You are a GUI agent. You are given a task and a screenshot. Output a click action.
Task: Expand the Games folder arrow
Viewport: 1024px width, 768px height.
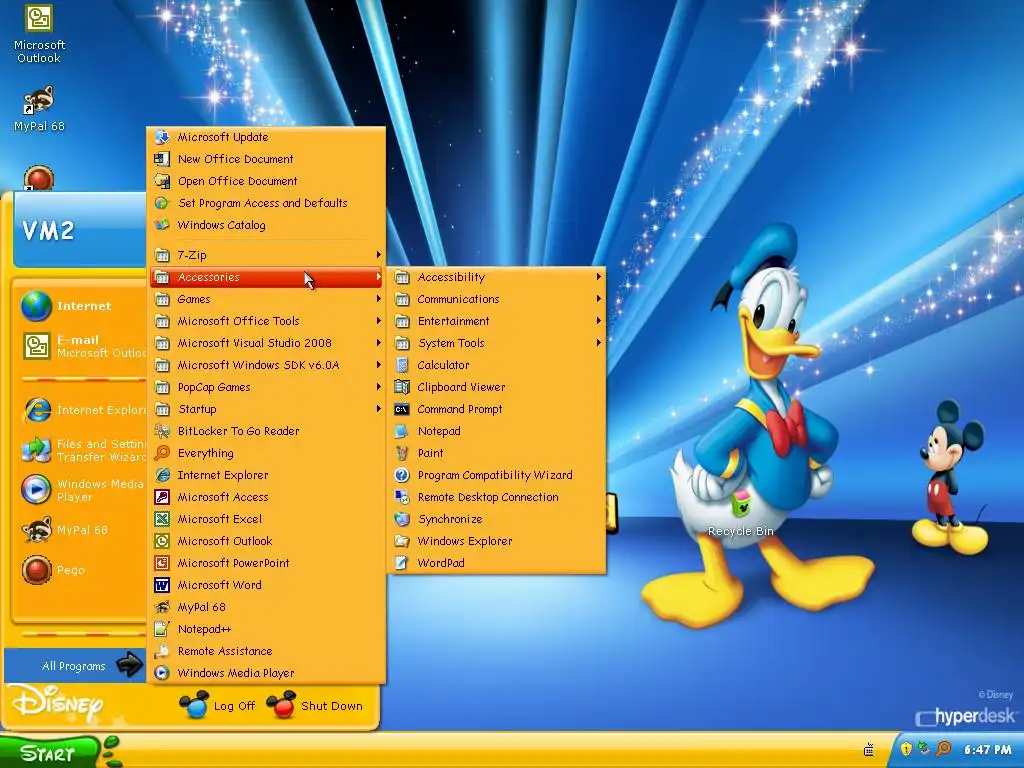tap(378, 299)
